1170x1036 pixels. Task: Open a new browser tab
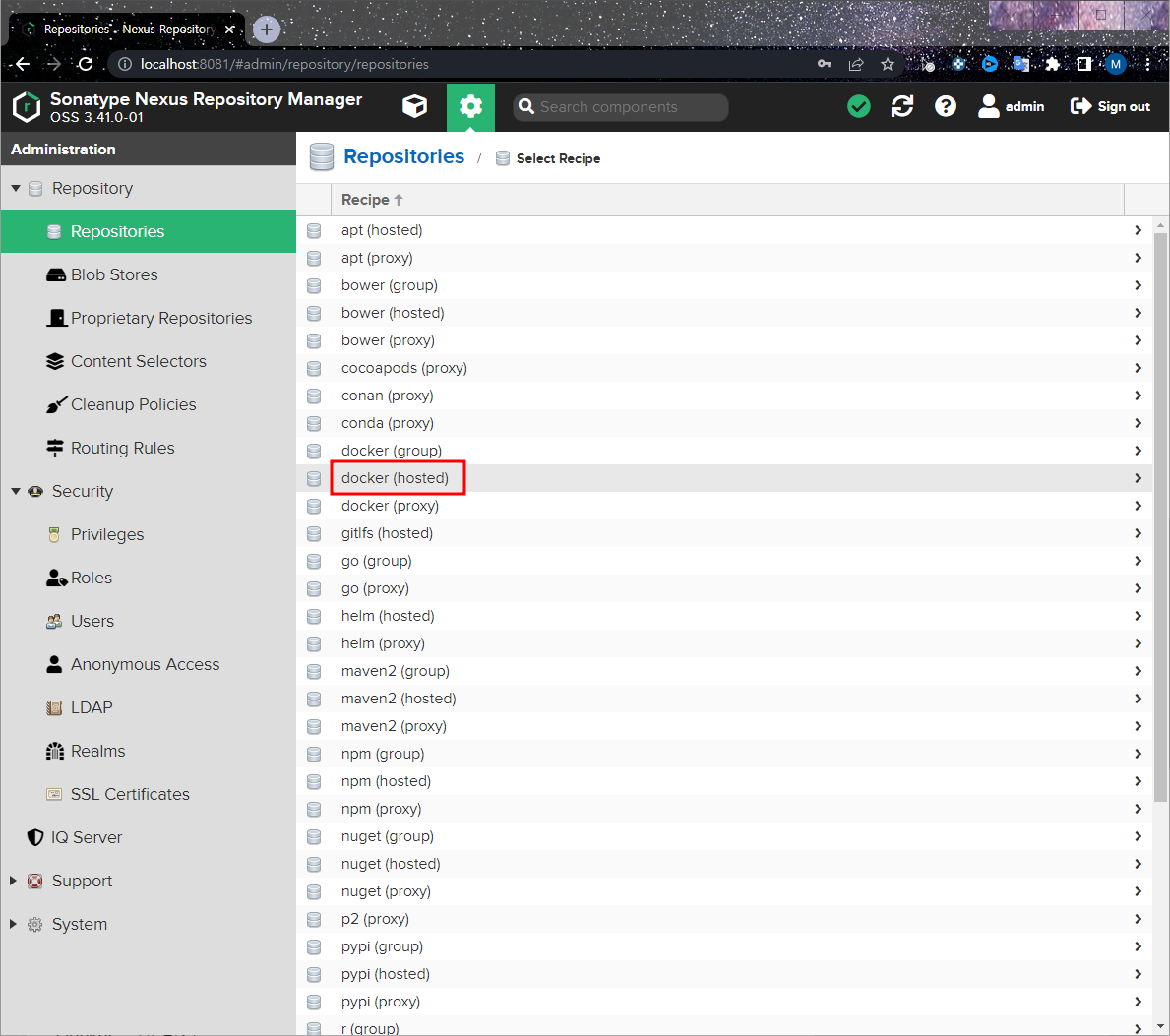267,30
